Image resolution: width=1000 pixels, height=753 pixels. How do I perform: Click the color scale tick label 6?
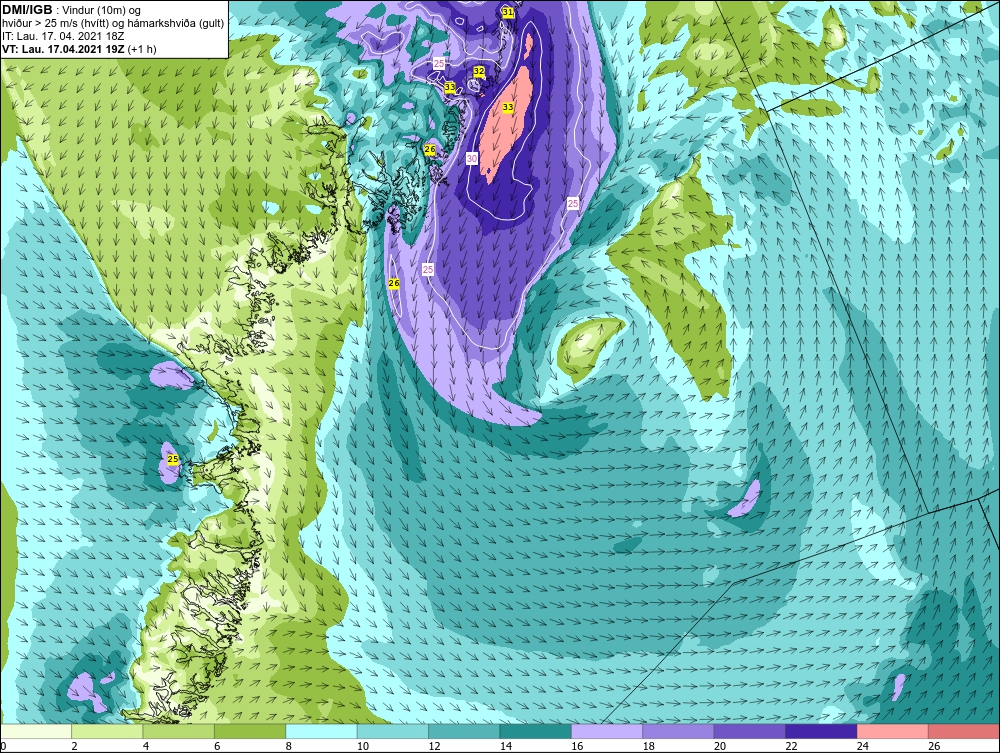point(217,746)
